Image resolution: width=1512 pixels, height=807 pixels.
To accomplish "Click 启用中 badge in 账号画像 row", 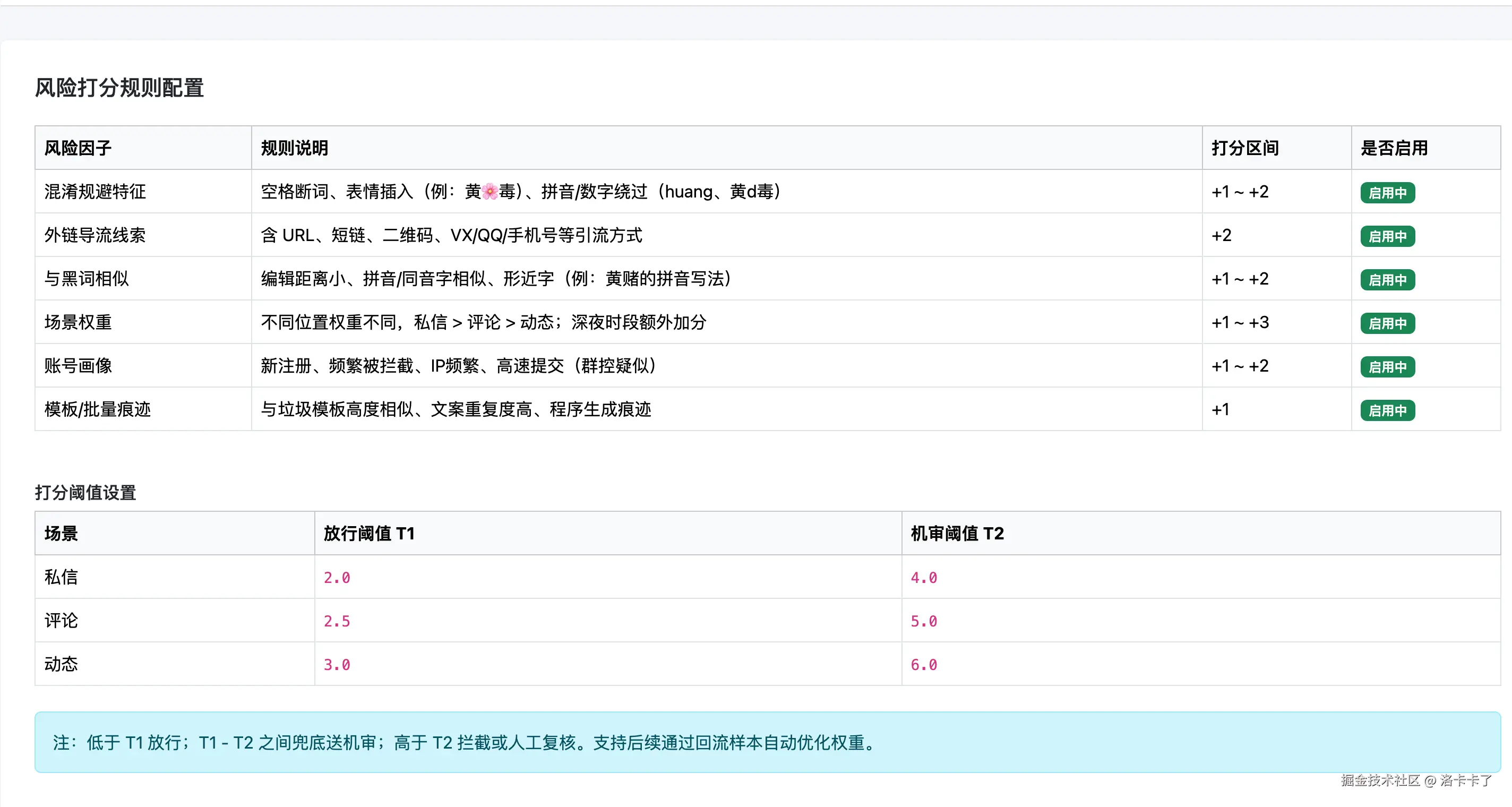I will [1387, 366].
